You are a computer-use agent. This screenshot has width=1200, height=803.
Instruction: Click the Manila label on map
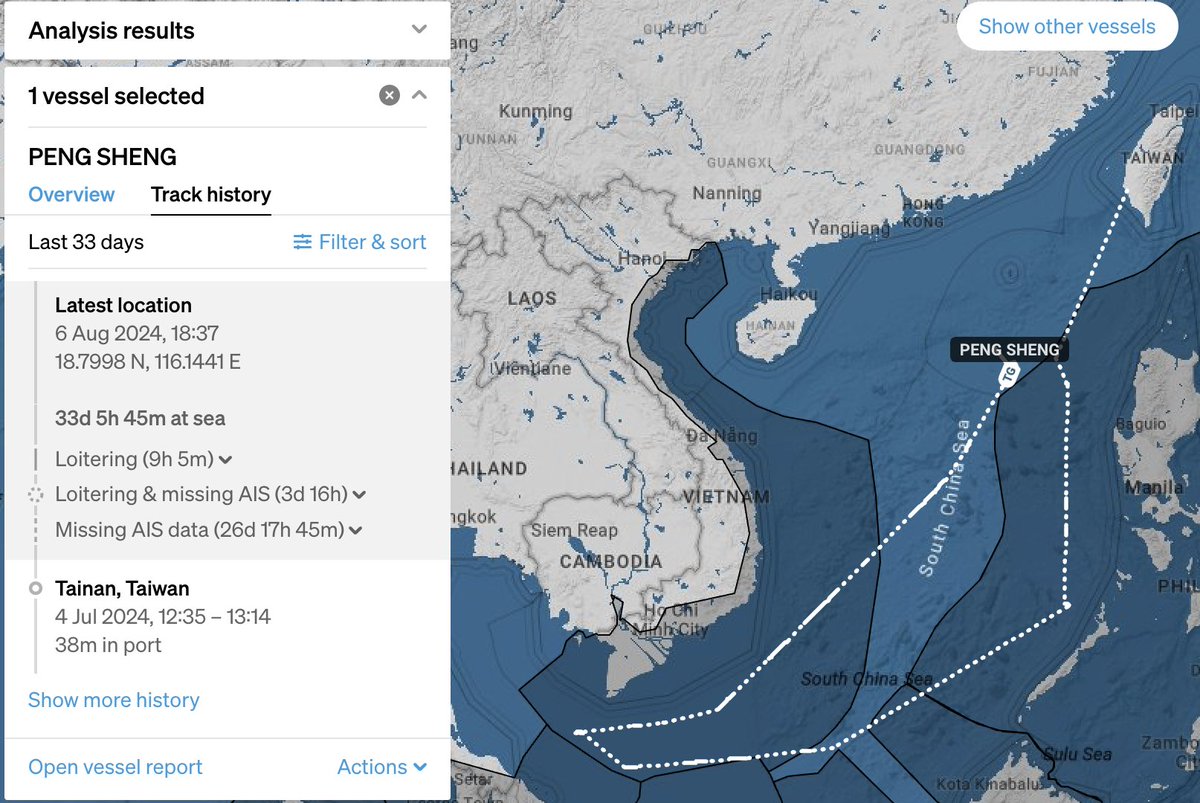[1154, 488]
